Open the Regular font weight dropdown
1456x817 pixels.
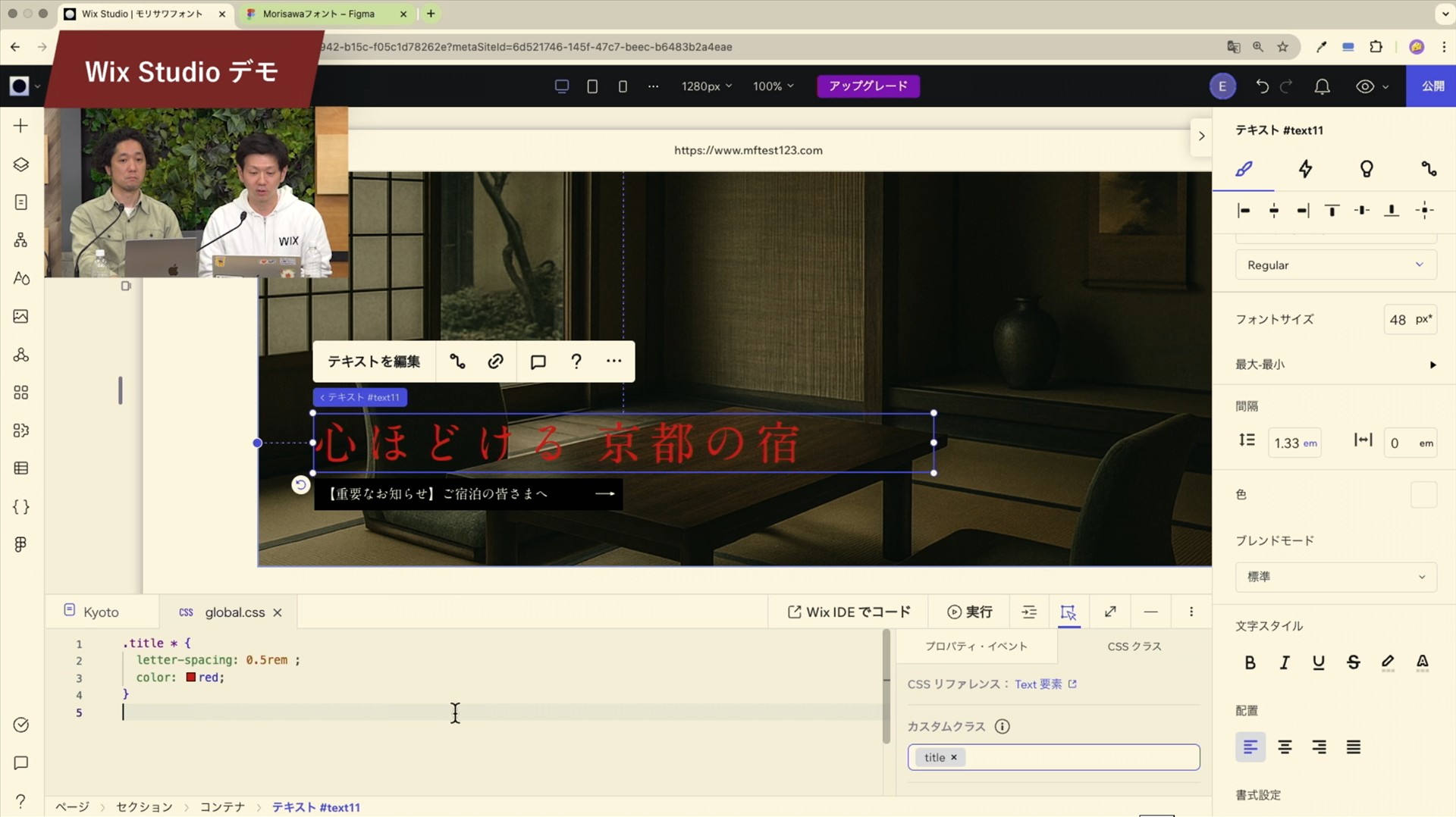tap(1335, 265)
